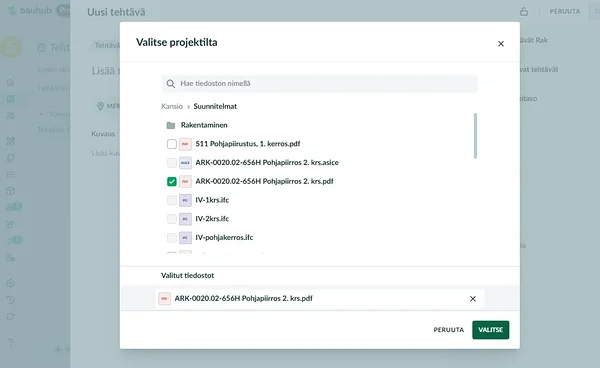Click the asice file type icon
Viewport: 600px width, 368px height.
coord(185,163)
